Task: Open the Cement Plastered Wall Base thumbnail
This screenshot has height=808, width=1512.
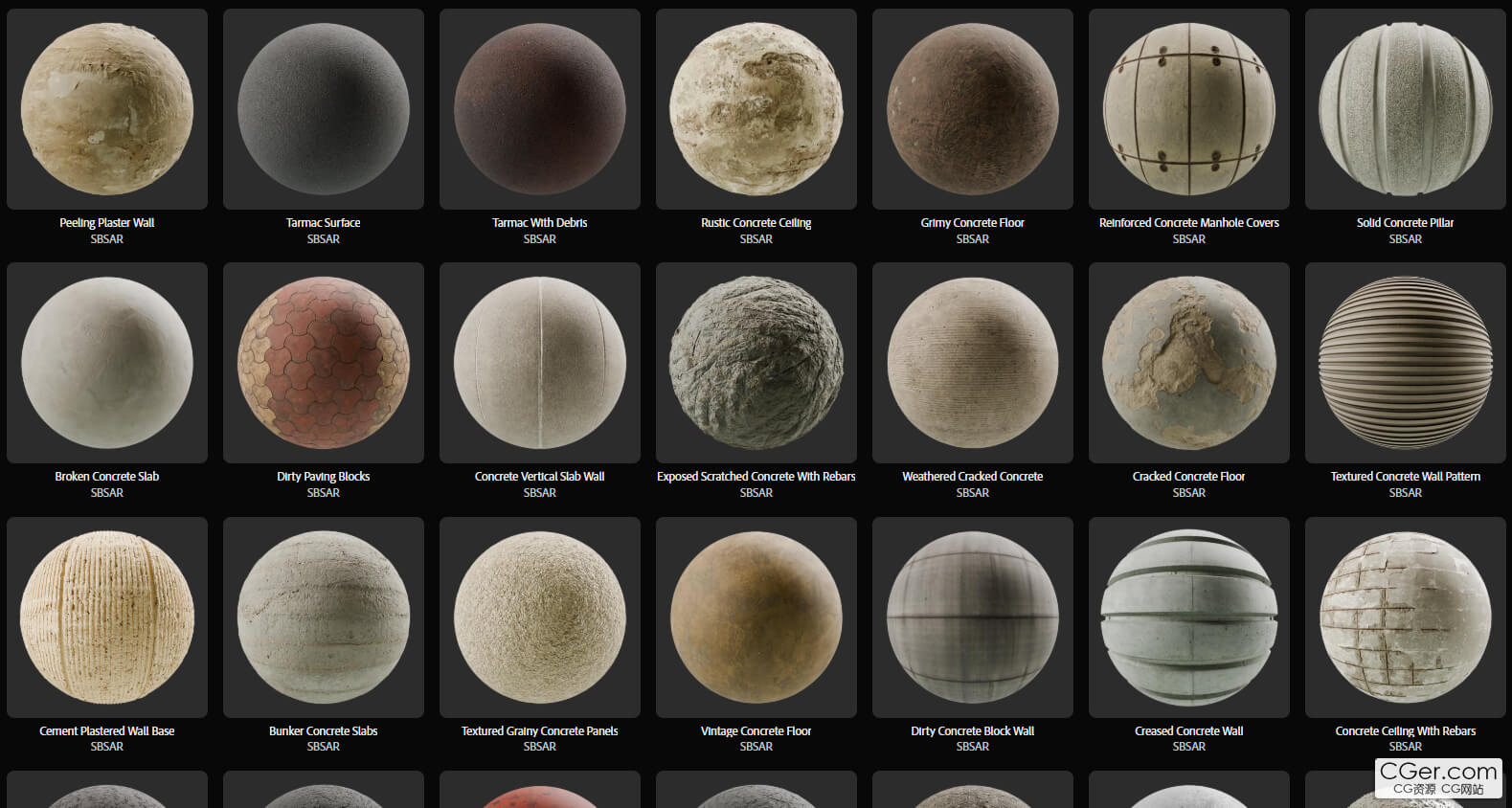Action: (x=107, y=617)
